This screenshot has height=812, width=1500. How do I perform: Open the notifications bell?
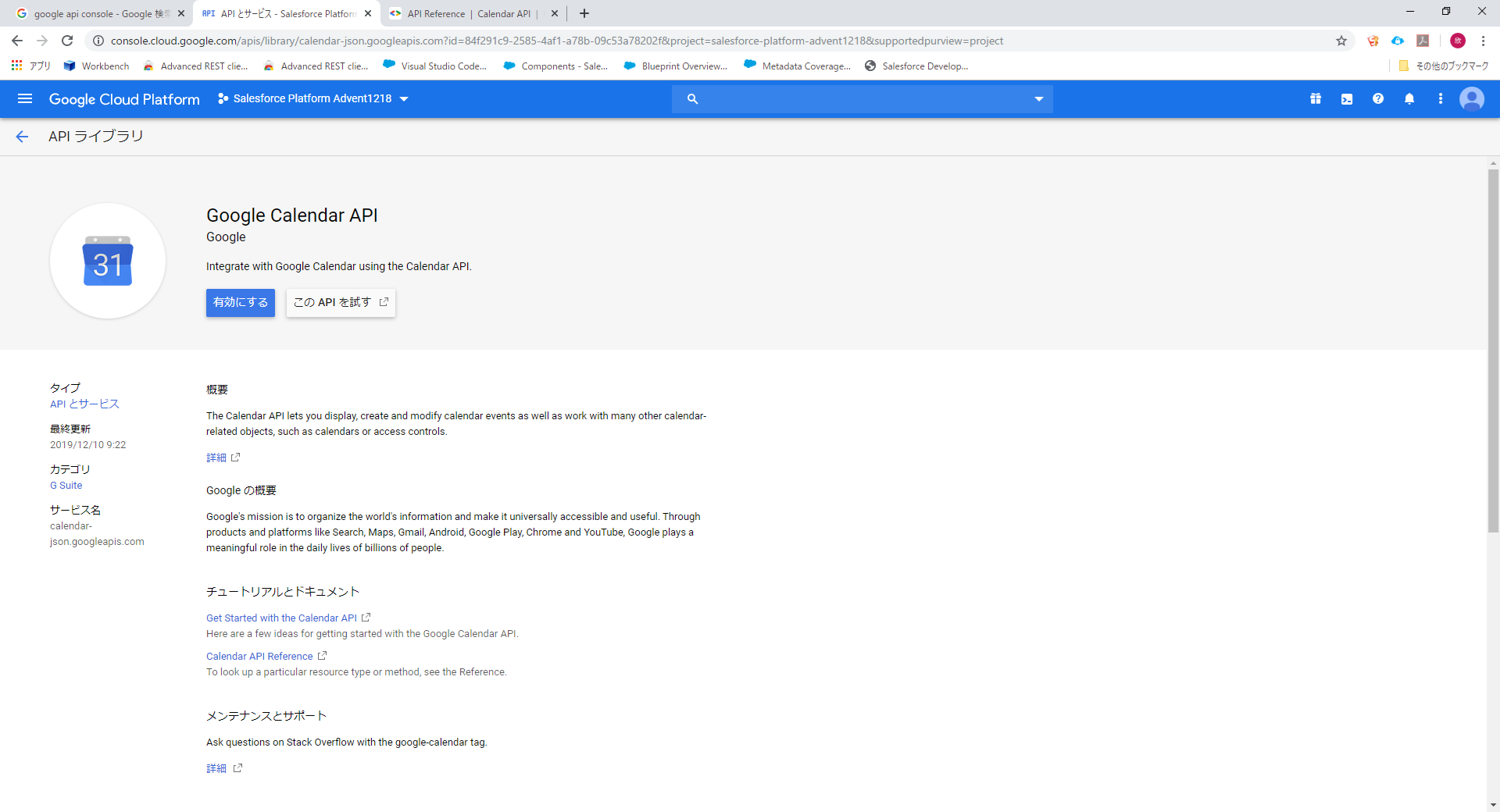pos(1409,98)
